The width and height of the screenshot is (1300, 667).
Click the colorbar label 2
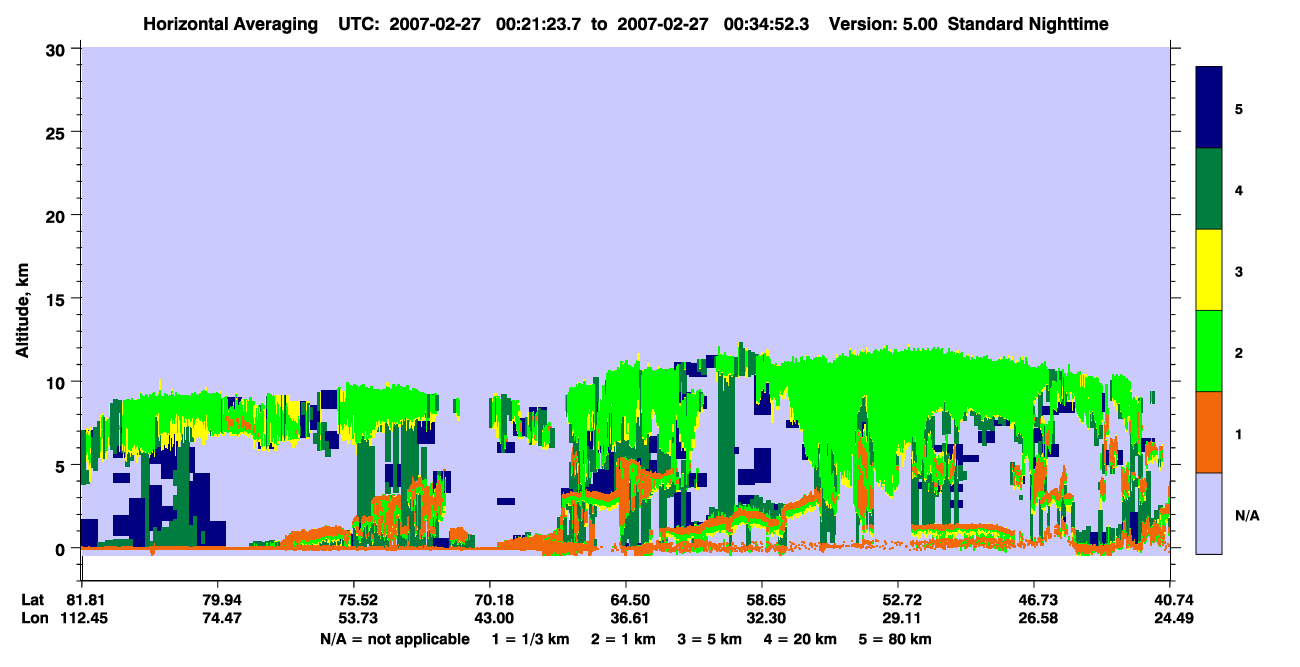click(1238, 351)
